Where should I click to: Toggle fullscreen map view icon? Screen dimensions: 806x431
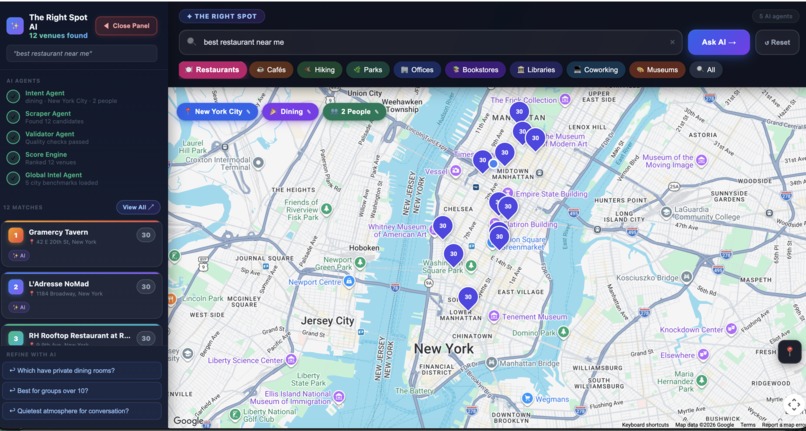coord(794,405)
